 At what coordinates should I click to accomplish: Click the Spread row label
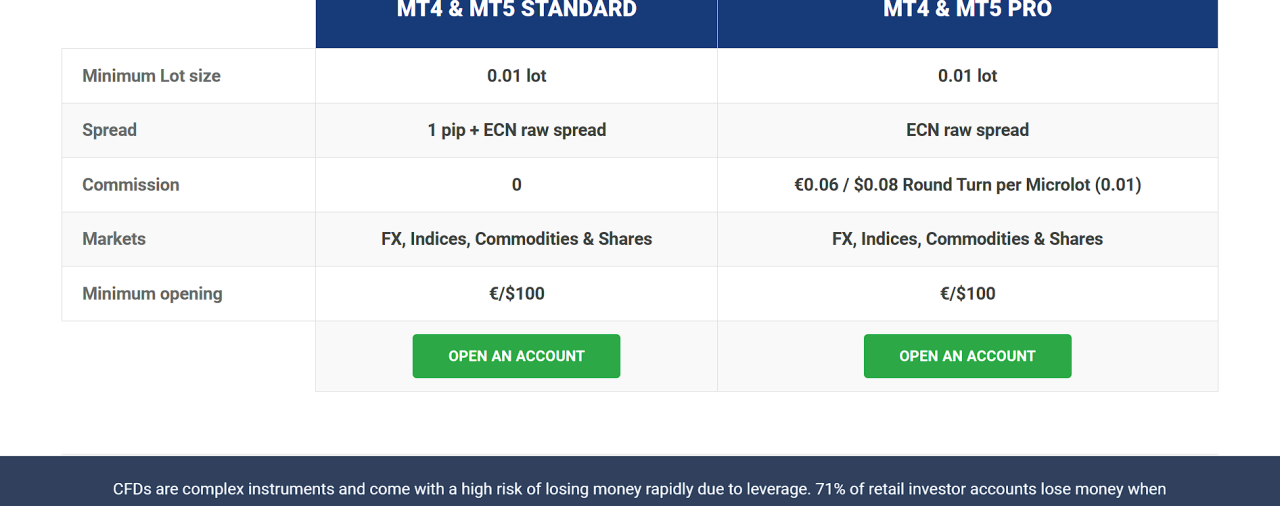tap(109, 130)
